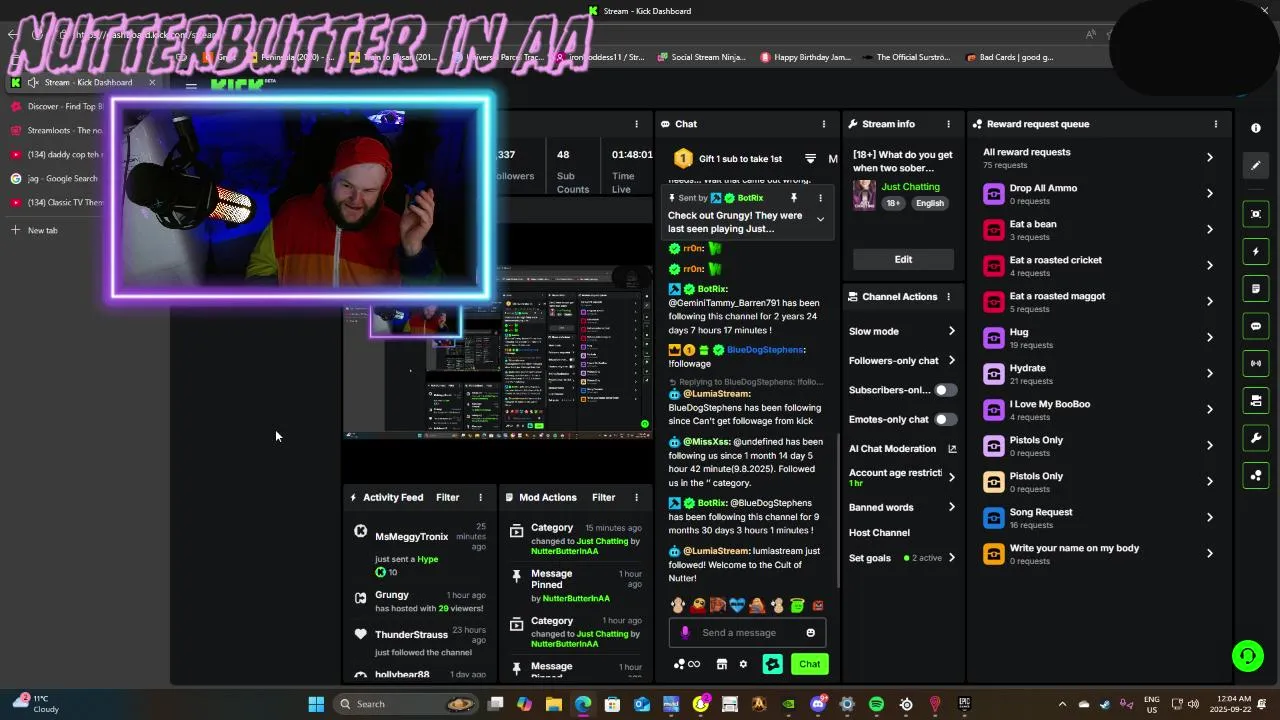The height and width of the screenshot is (720, 1280).
Task: Expand the Song Request reward arrow
Action: click(x=1210, y=518)
